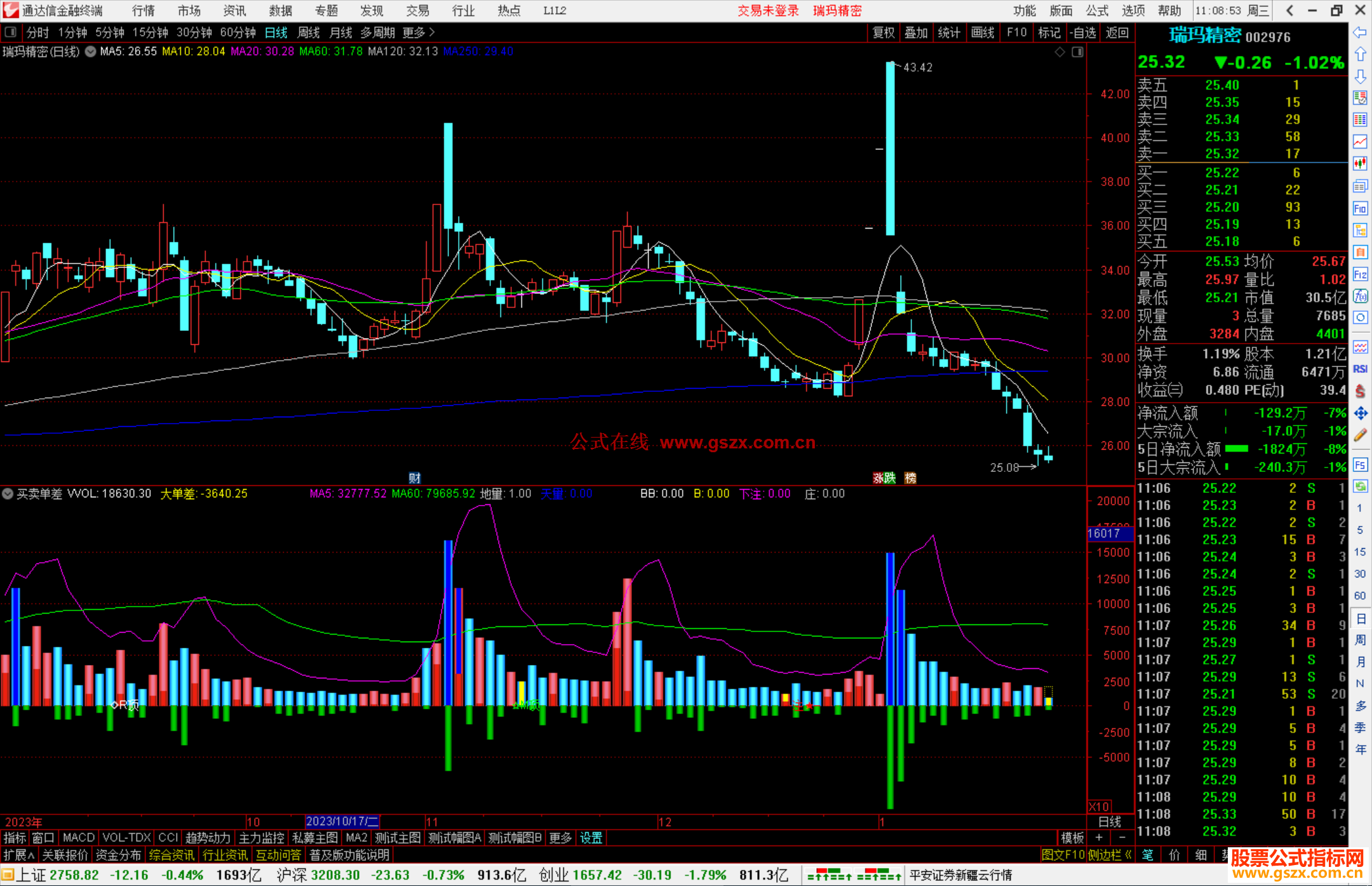This screenshot has width=1372, height=886.
Task: Click the RSI indicator sidebar icon
Action: click(1360, 369)
